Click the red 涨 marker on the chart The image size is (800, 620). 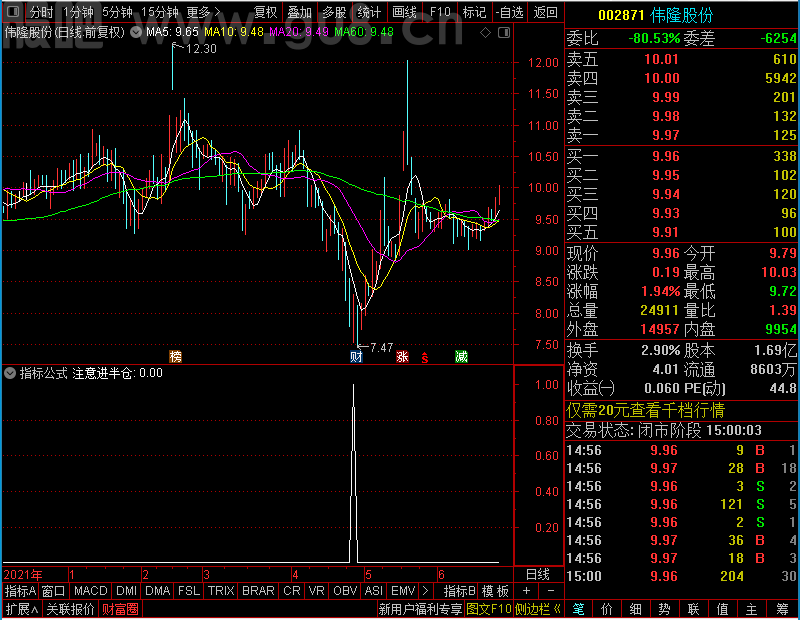tap(403, 356)
